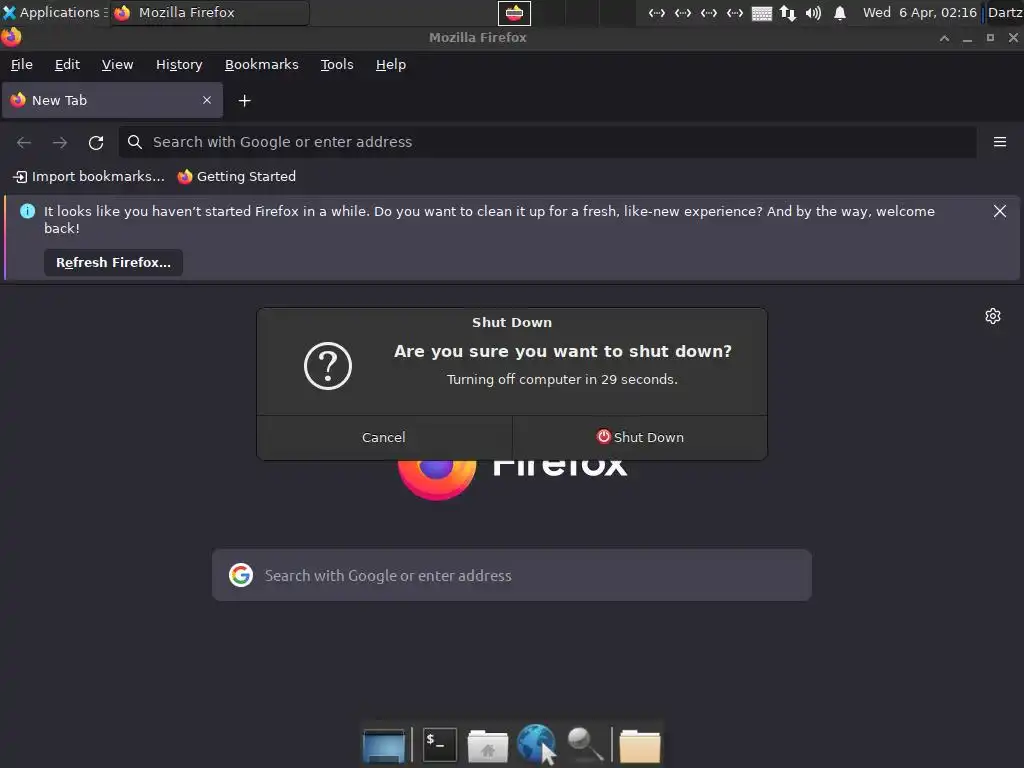
Task: Select the New Tab tab
Action: tap(112, 101)
